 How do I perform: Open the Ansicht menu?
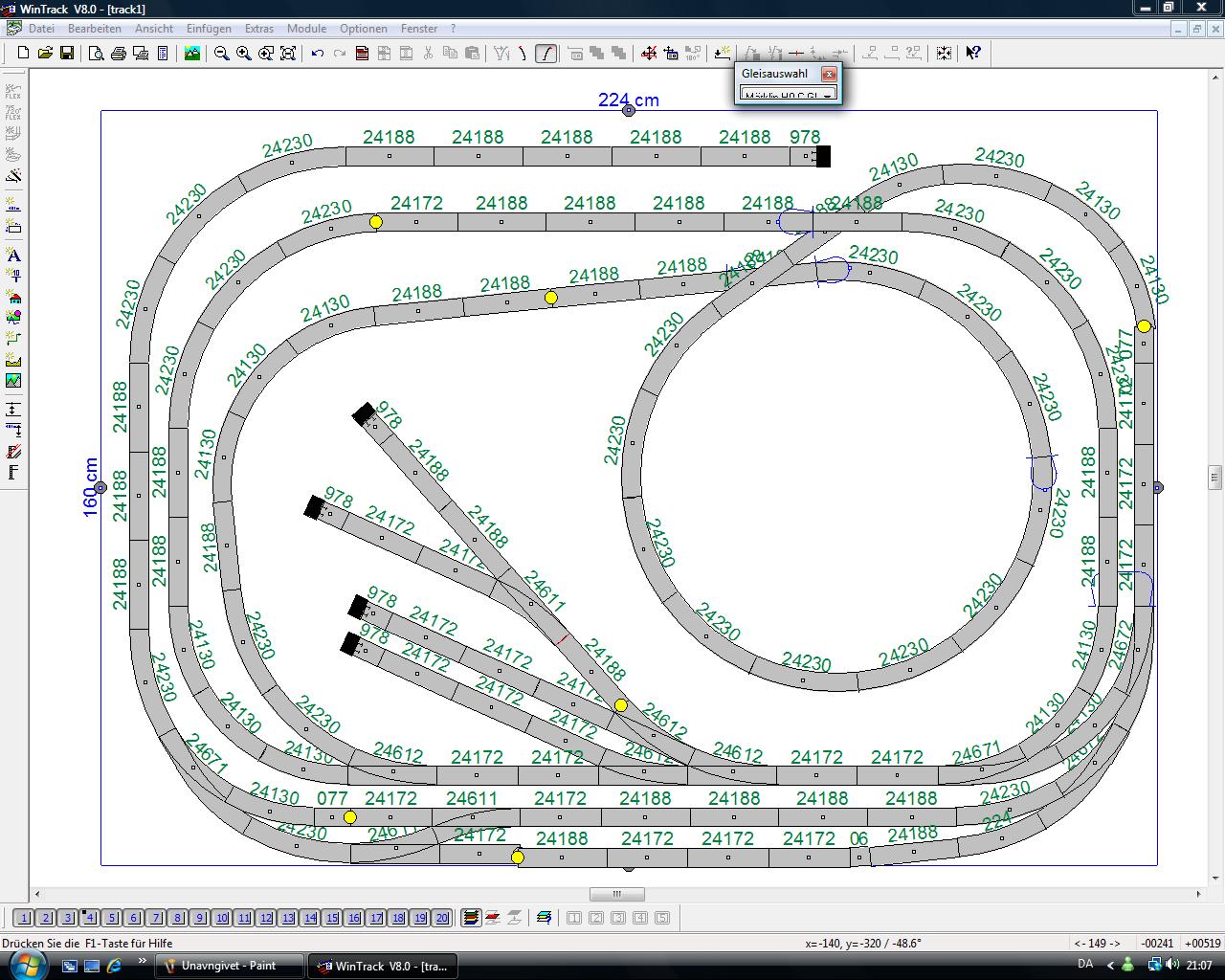(x=154, y=29)
